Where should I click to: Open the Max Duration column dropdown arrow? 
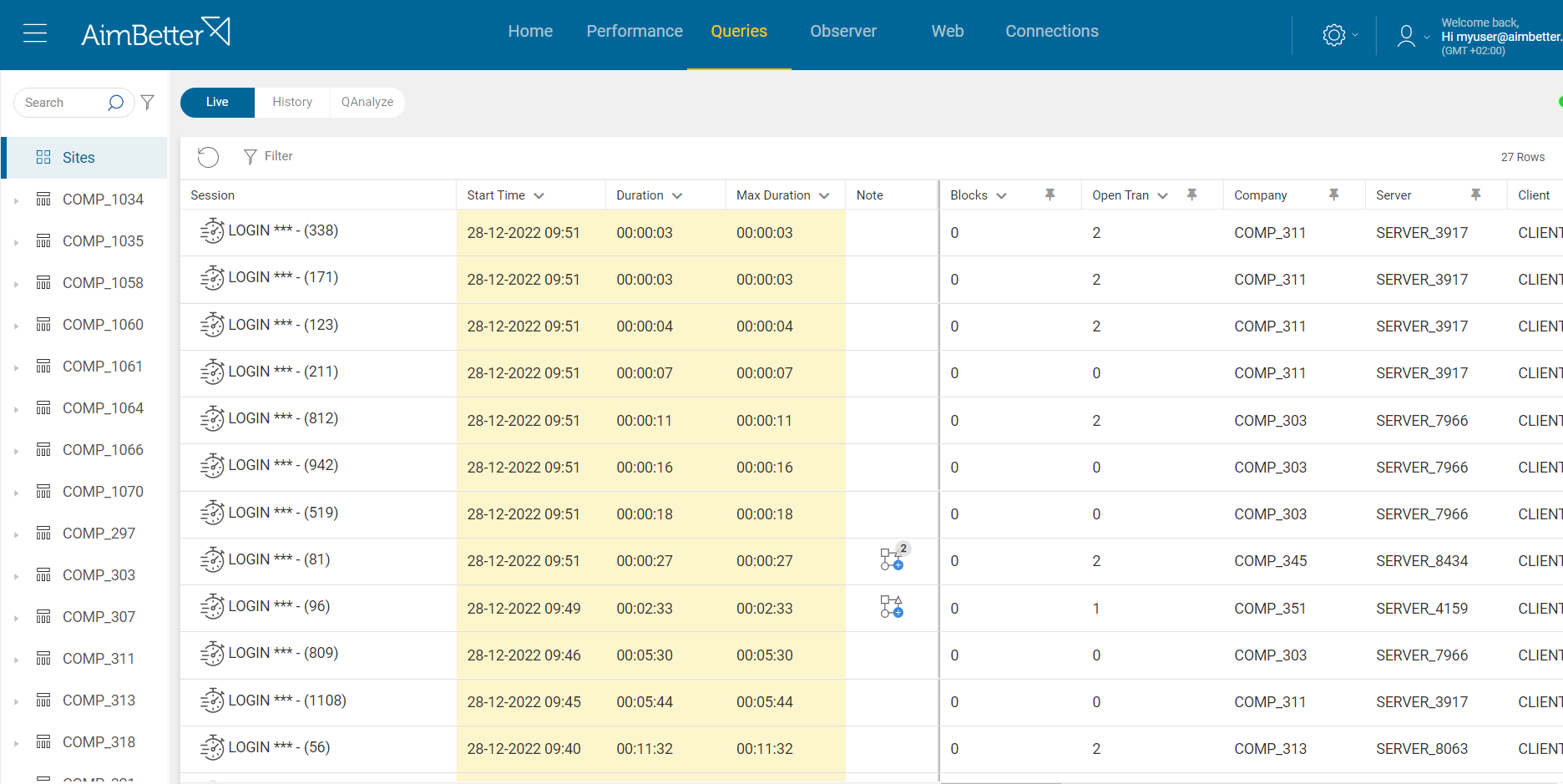coord(824,195)
